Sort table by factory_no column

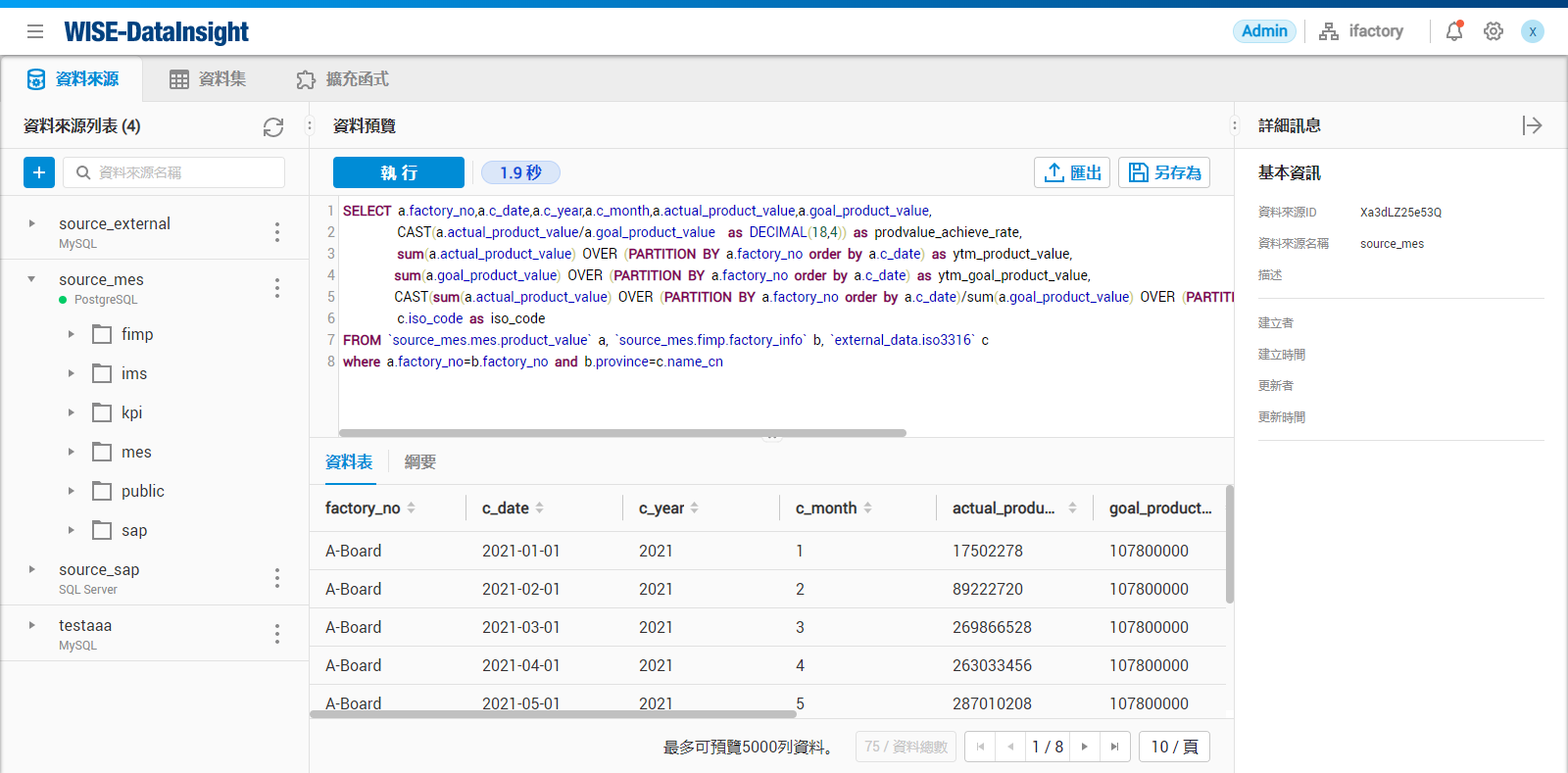412,507
